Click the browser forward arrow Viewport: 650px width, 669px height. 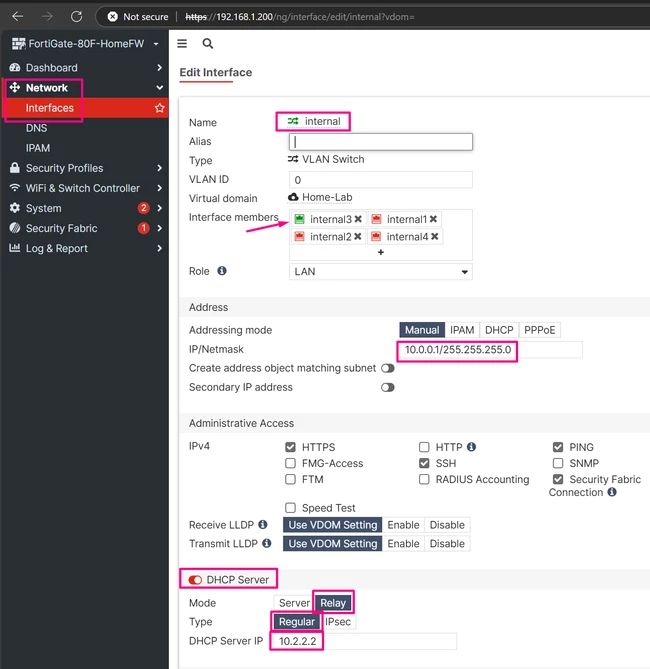point(47,17)
